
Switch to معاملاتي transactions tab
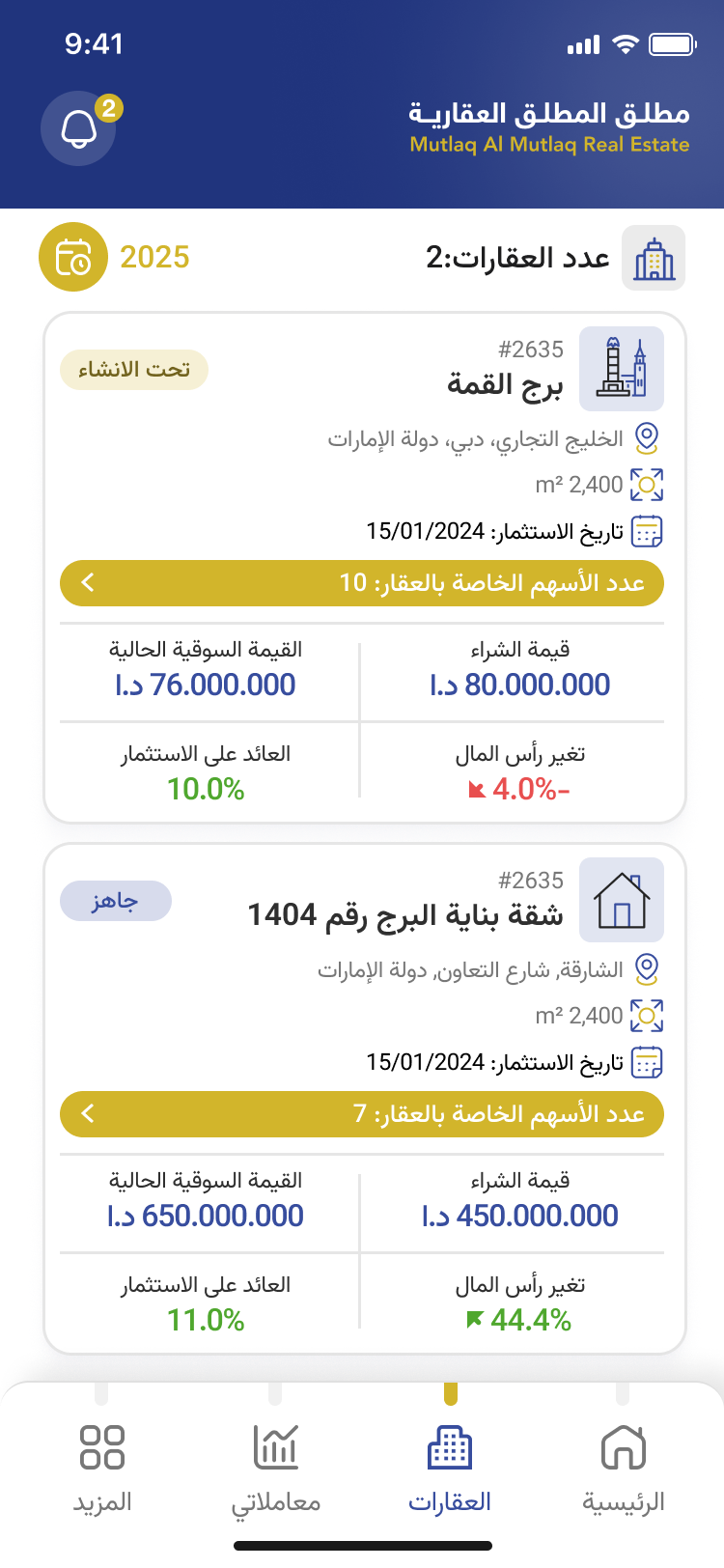pyautogui.click(x=276, y=1468)
